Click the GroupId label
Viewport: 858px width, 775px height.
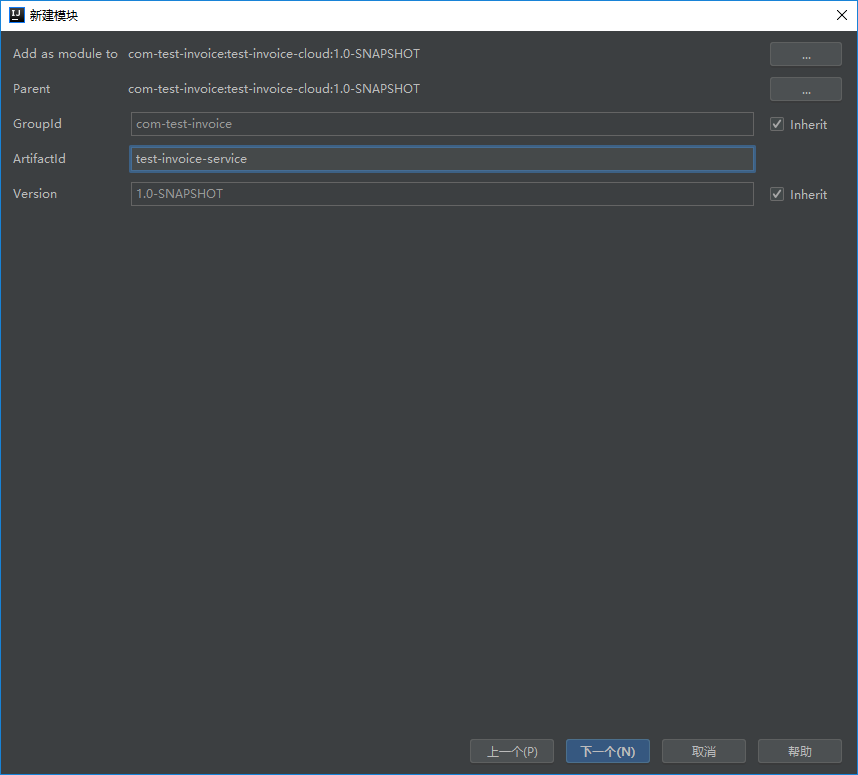(x=37, y=124)
